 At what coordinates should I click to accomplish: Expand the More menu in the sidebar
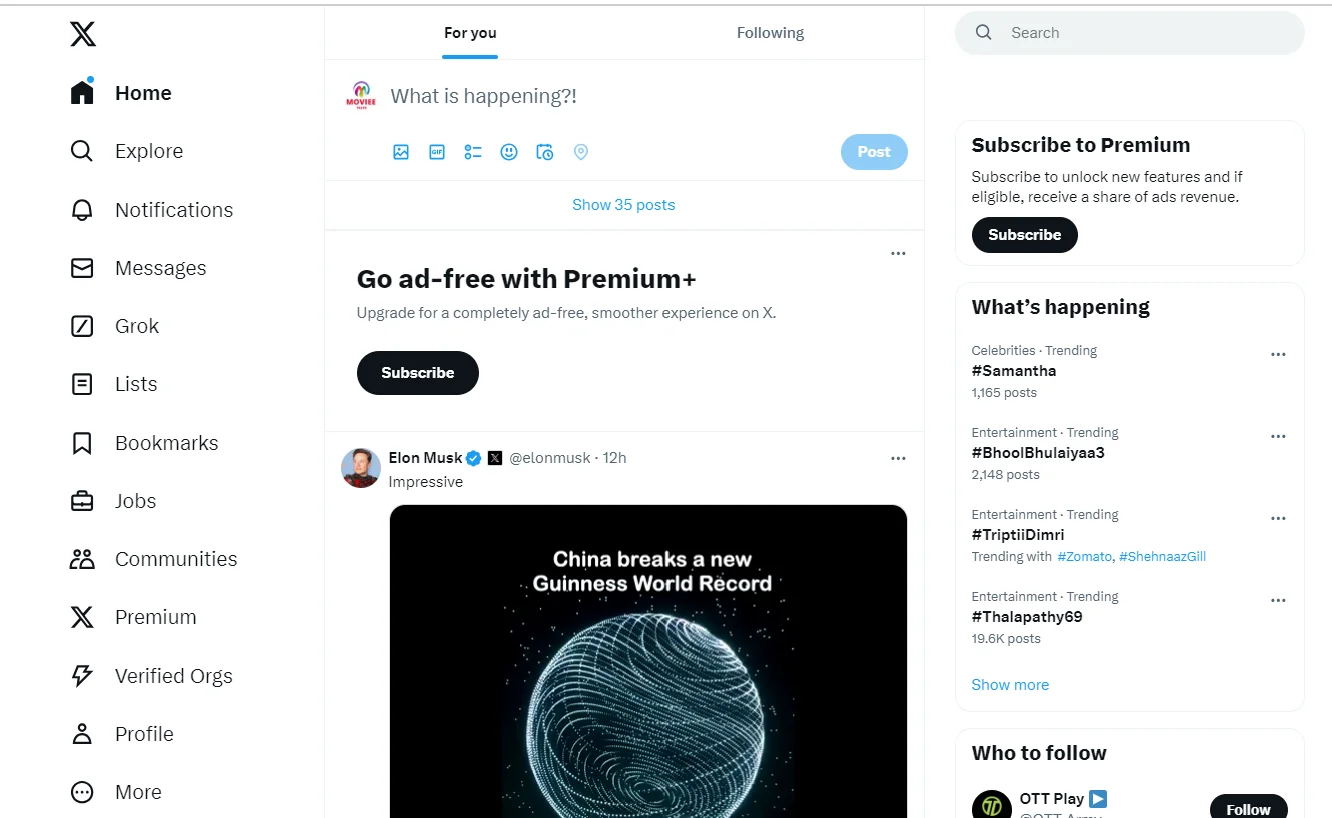[x=116, y=792]
